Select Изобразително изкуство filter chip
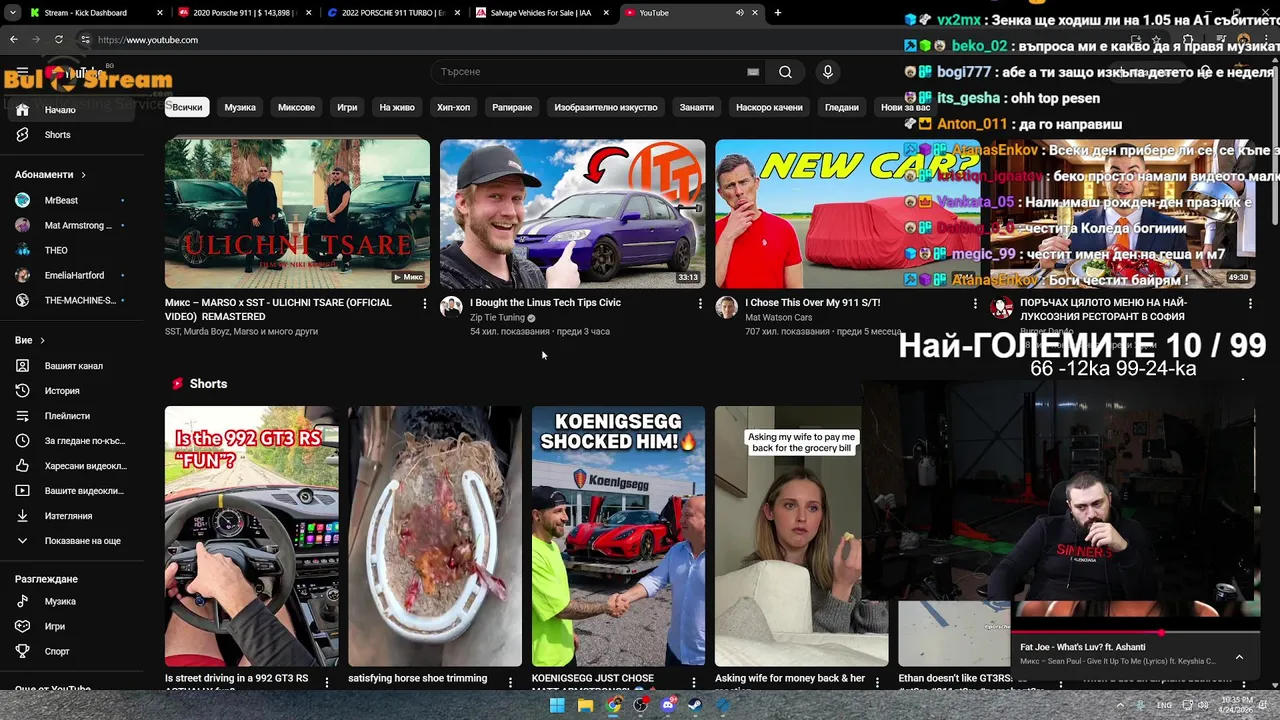Screen dimensions: 1280x720 (x=606, y=107)
